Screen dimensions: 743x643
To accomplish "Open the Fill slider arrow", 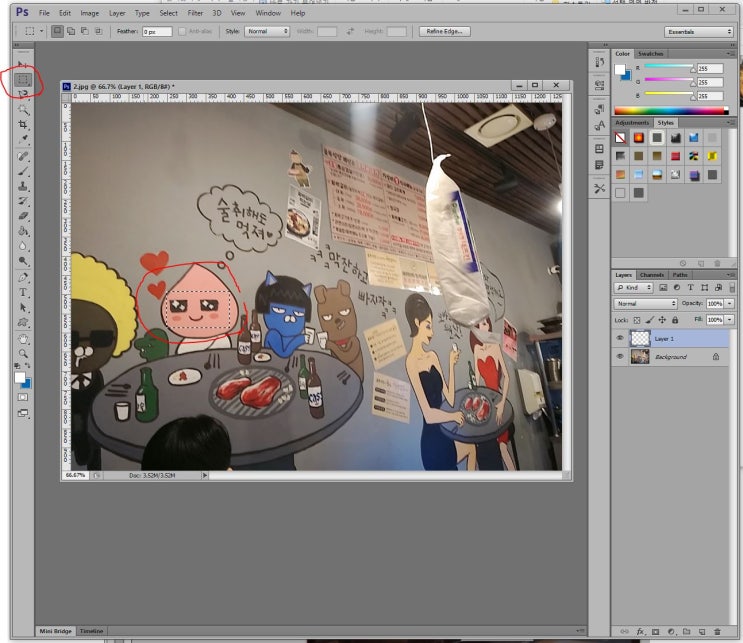I will coord(730,320).
